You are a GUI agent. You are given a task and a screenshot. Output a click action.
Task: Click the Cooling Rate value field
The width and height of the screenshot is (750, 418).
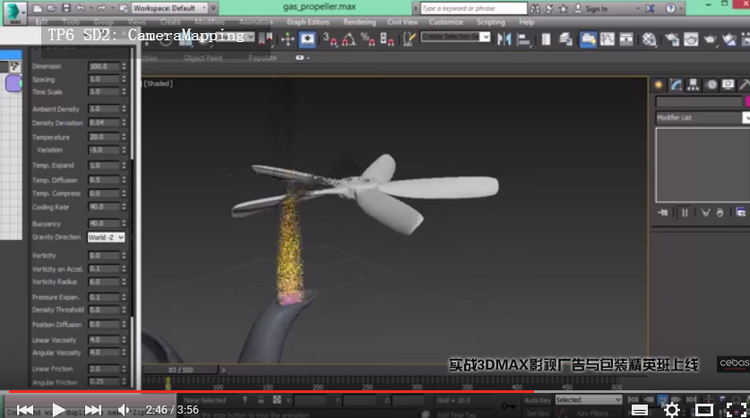[104, 207]
